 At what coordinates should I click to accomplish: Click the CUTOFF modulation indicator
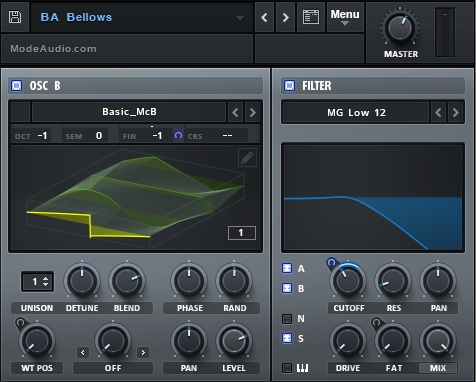[331, 262]
